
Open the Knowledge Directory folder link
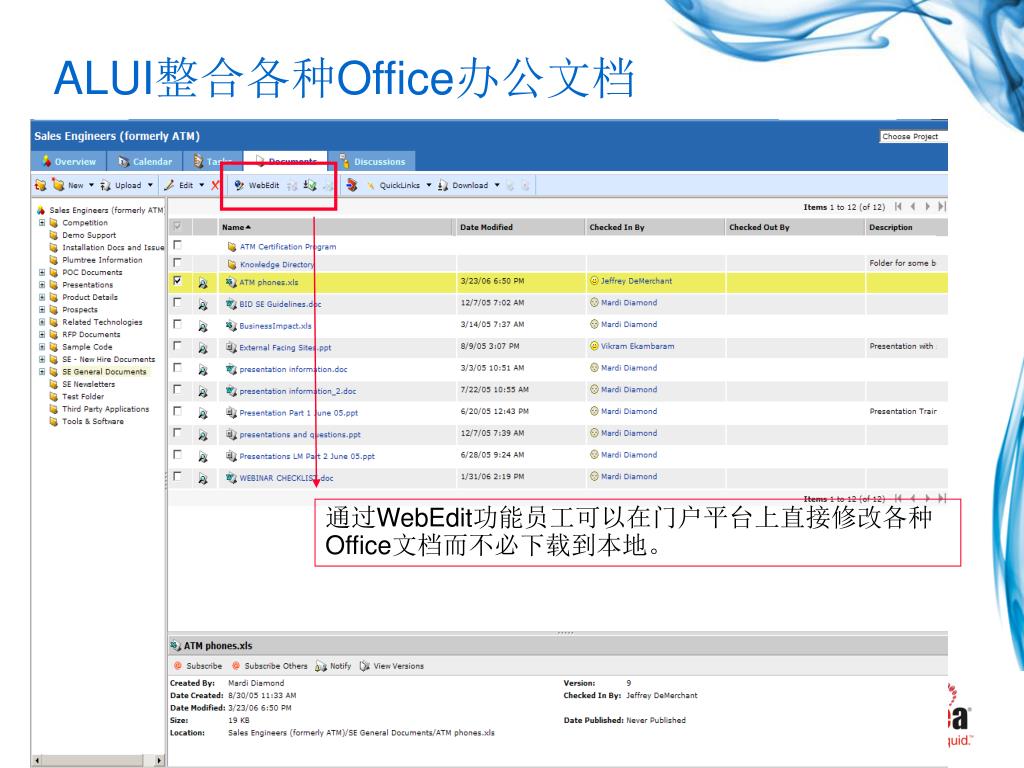(x=277, y=264)
